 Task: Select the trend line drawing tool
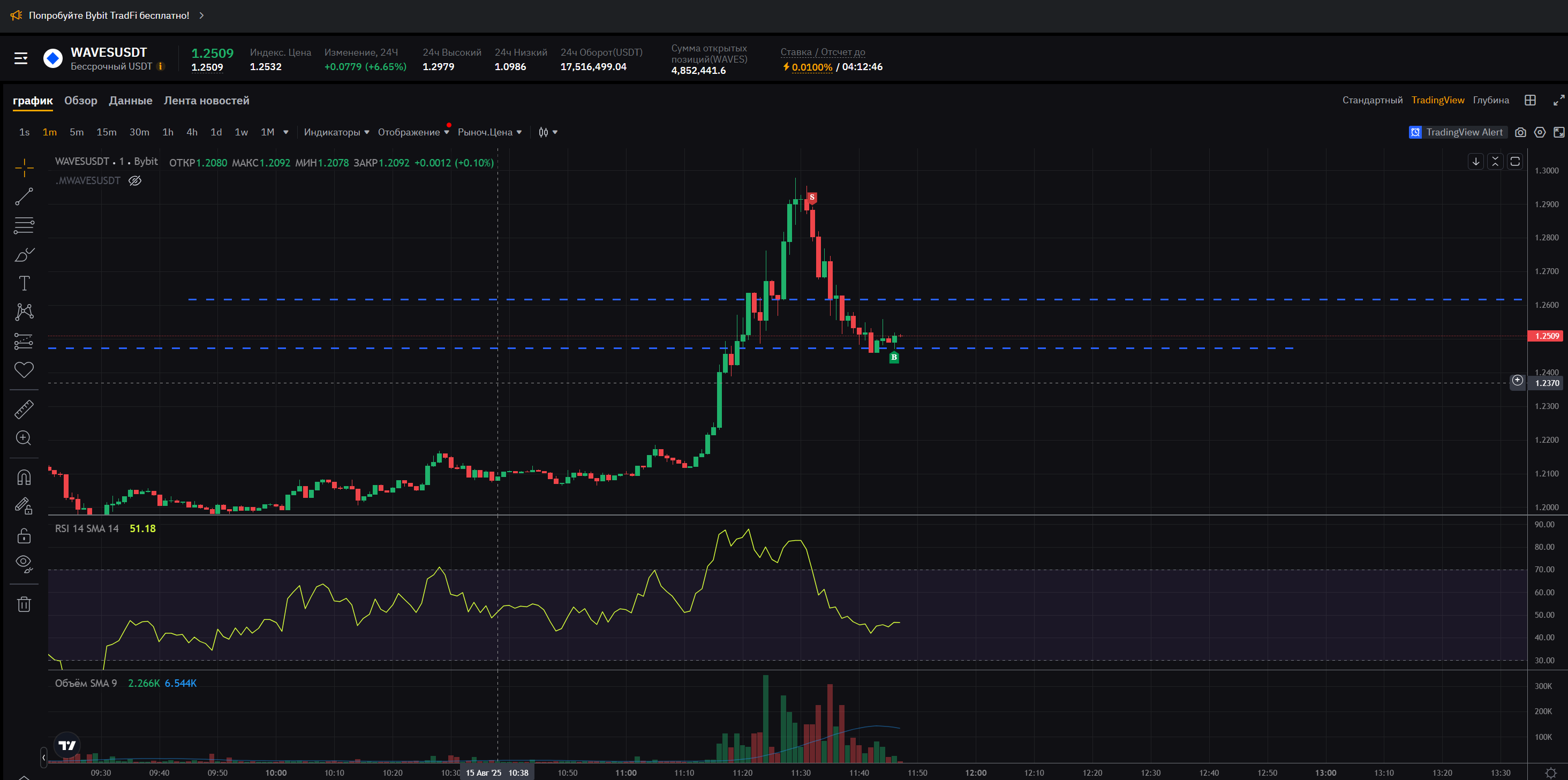coord(24,196)
